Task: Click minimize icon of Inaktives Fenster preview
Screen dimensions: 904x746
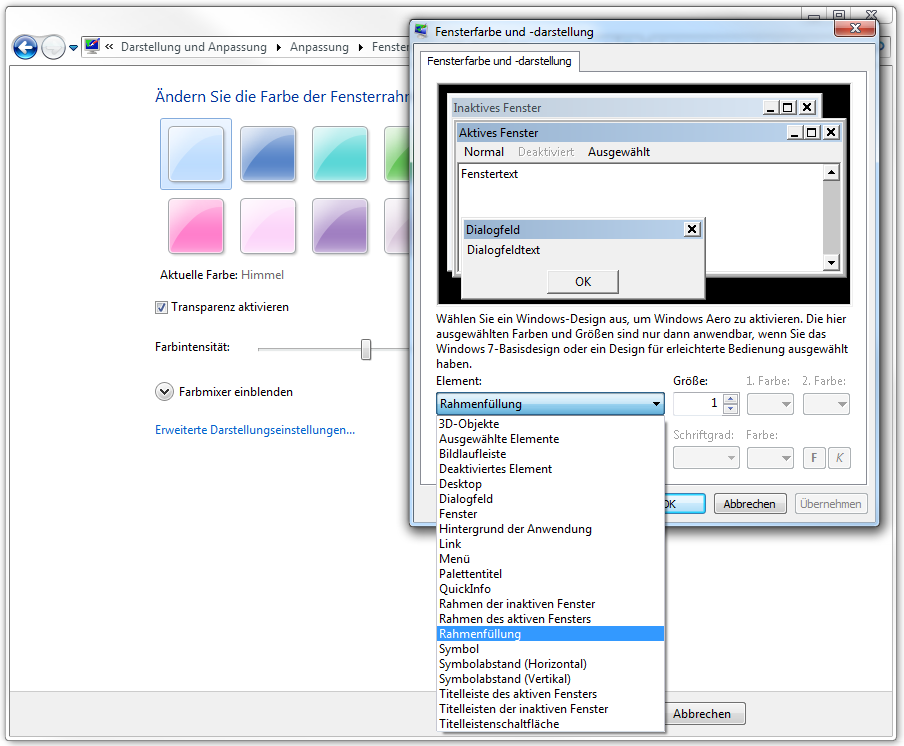Action: click(770, 108)
